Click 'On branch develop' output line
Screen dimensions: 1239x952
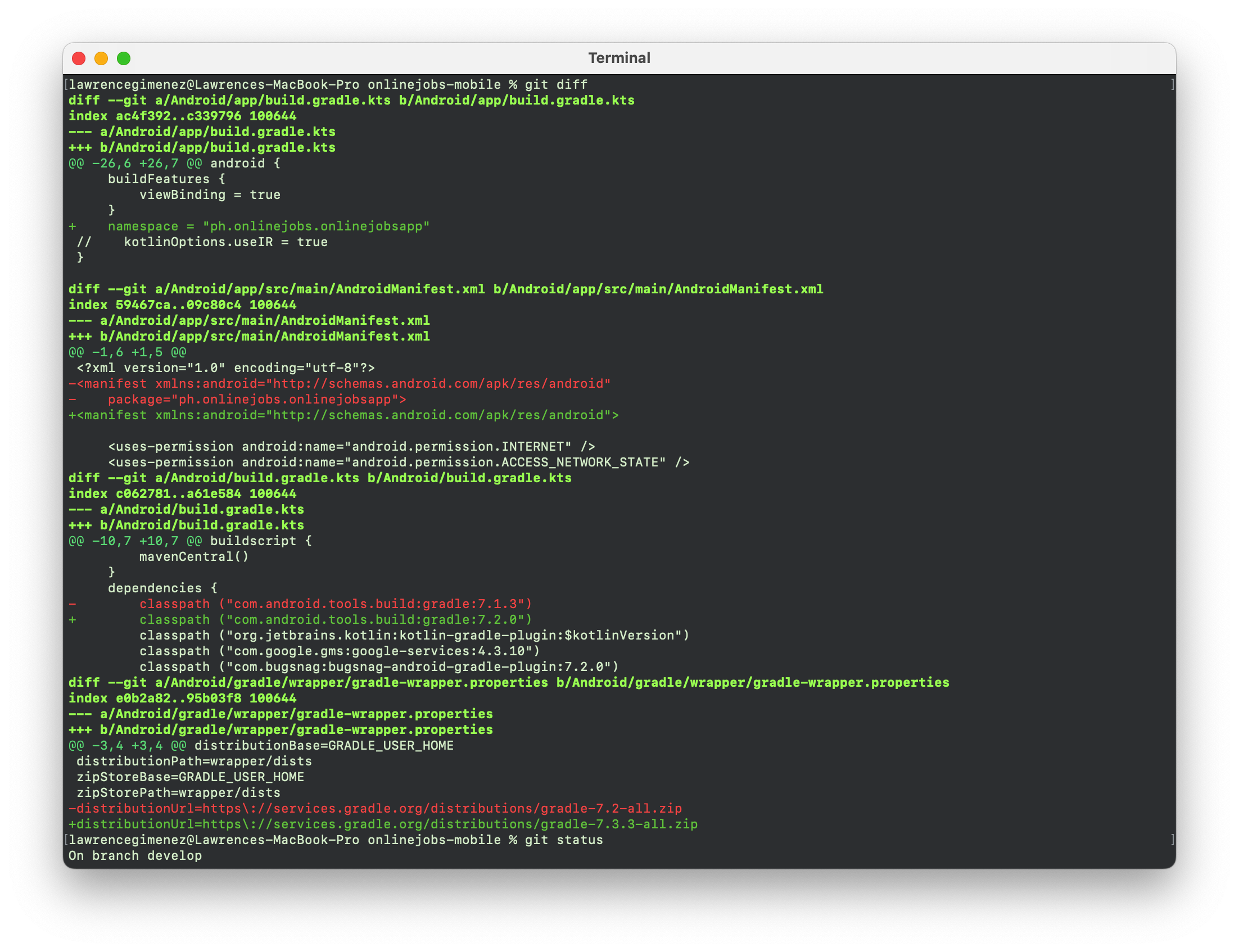[x=135, y=856]
